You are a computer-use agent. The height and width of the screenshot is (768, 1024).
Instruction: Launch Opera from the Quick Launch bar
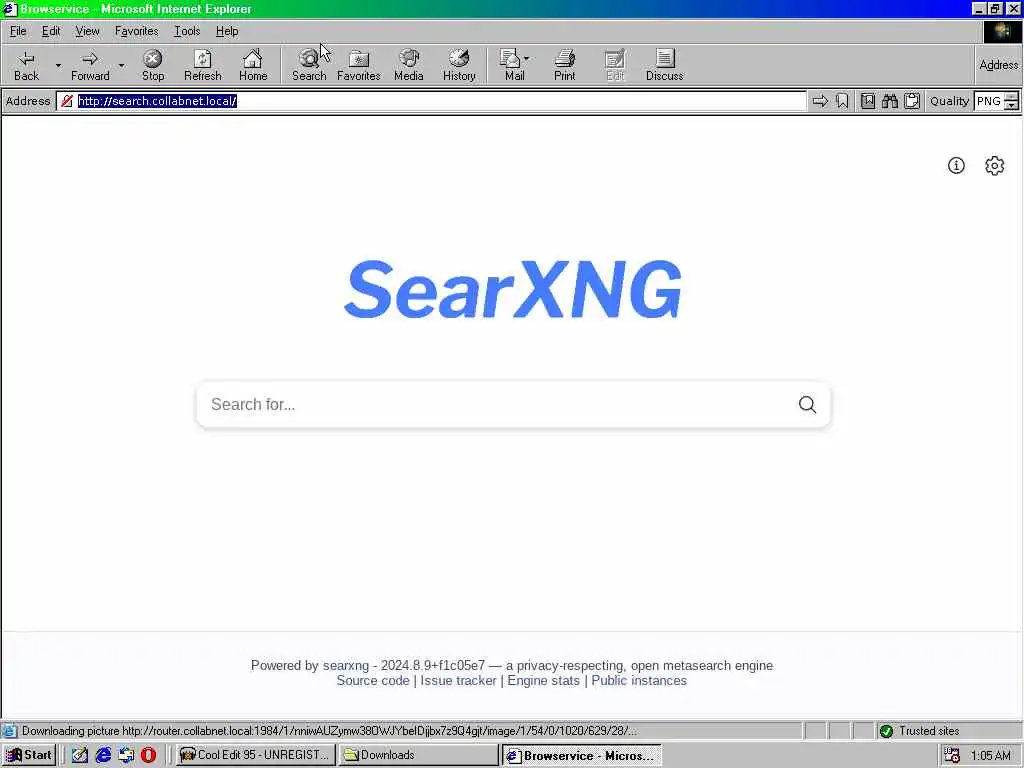click(x=148, y=755)
